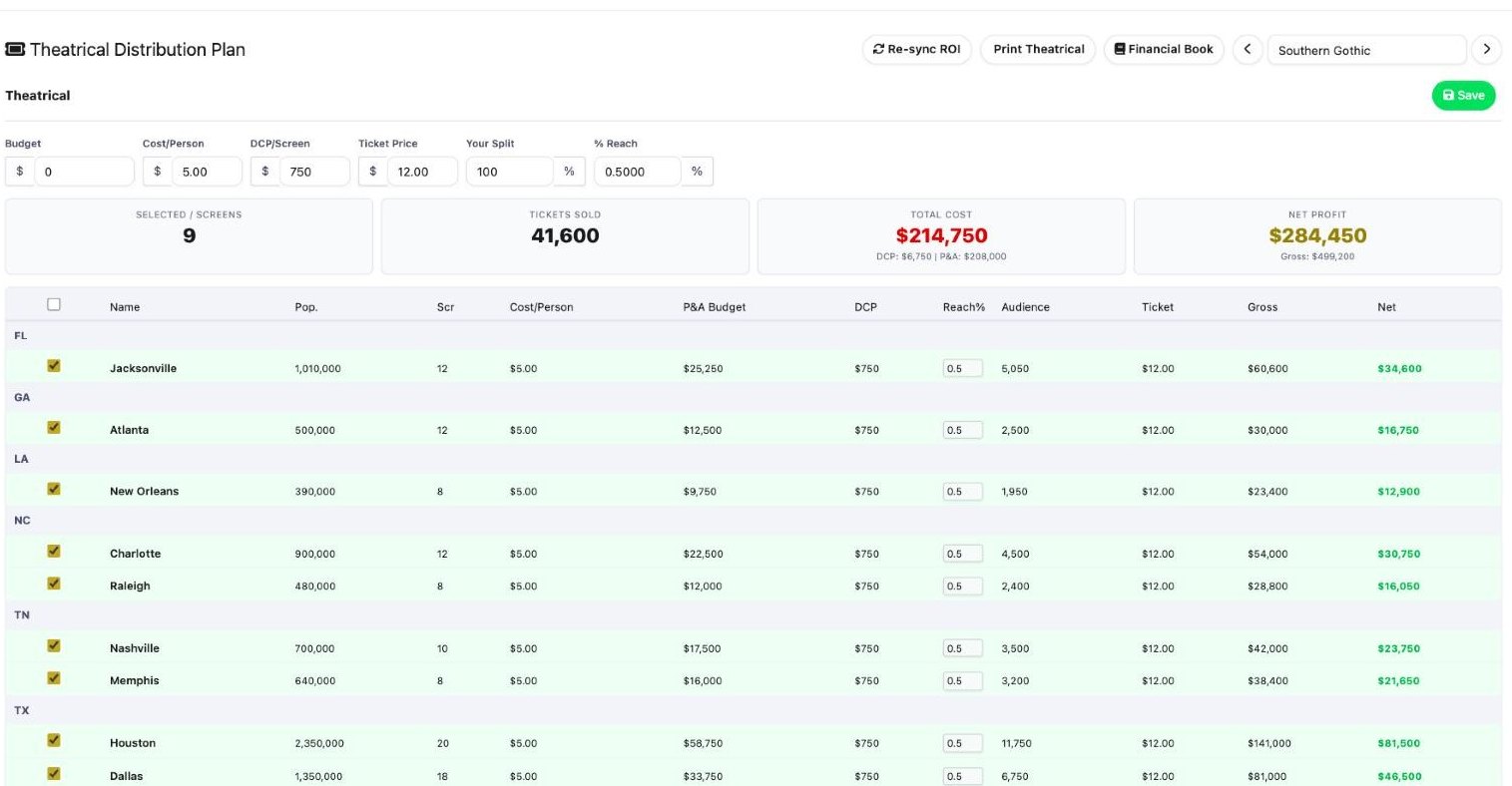This screenshot has width=1512, height=786.
Task: Click the Net Profit $284,450 value
Action: click(x=1317, y=235)
